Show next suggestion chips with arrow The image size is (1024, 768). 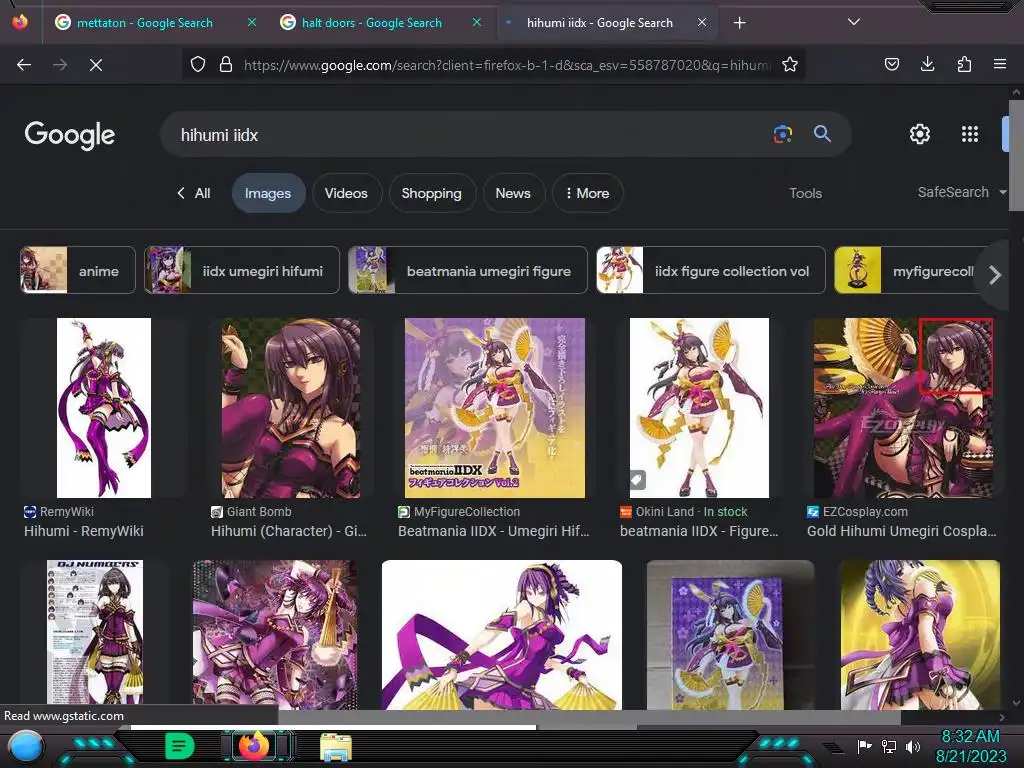coord(994,275)
